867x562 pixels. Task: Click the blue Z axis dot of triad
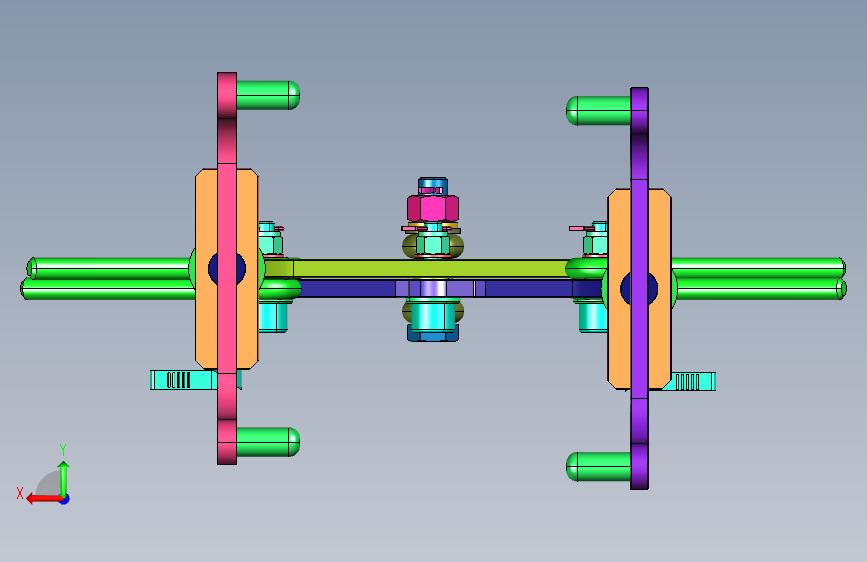(65, 499)
